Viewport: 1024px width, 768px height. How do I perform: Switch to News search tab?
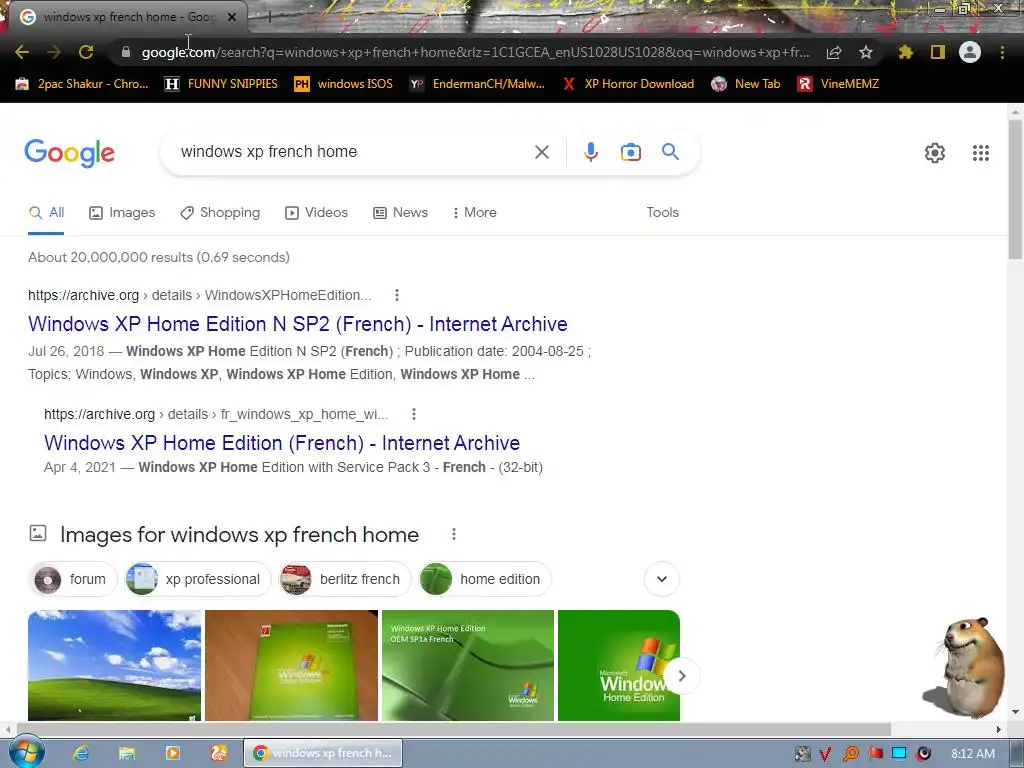point(400,213)
